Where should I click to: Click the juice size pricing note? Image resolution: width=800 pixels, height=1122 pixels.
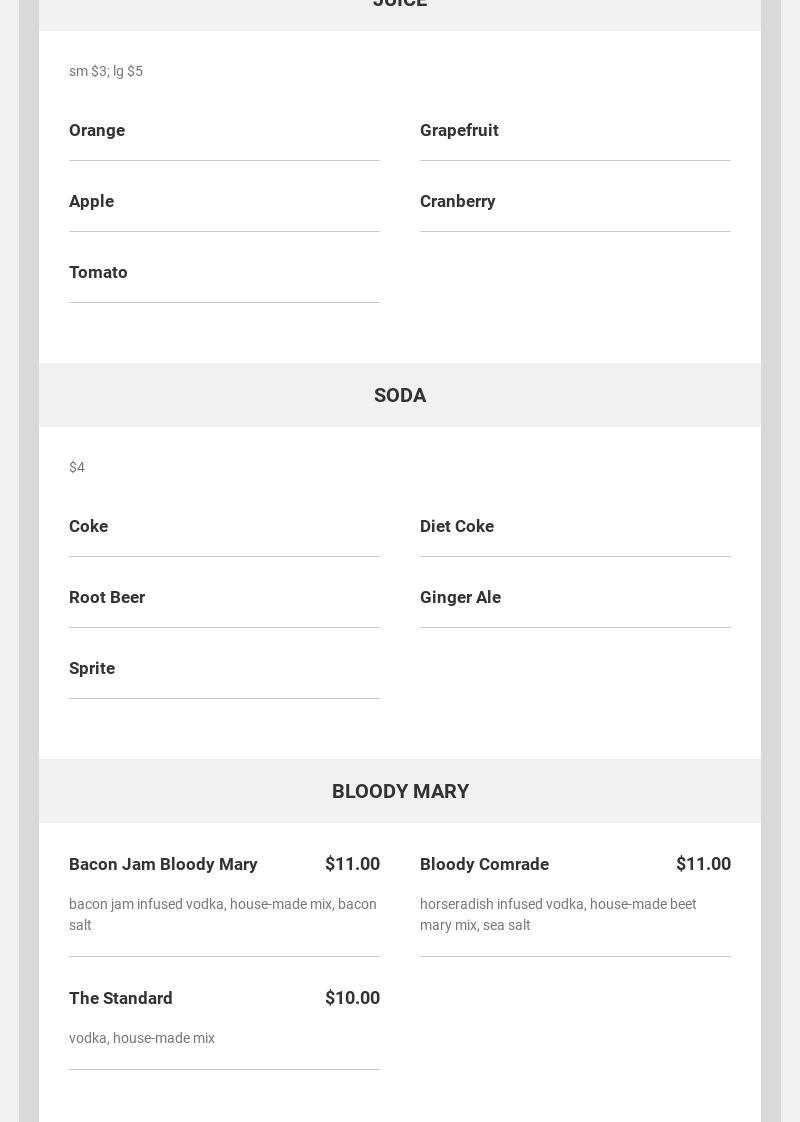(106, 71)
